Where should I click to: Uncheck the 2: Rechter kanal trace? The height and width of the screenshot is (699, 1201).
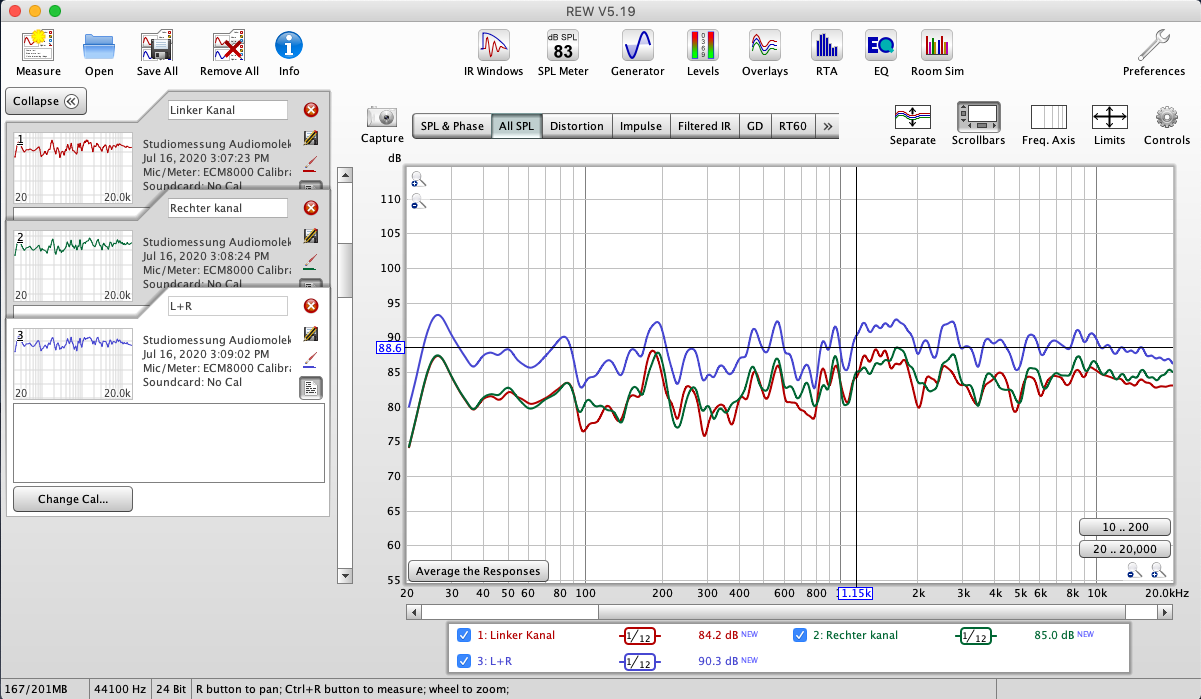[800, 635]
